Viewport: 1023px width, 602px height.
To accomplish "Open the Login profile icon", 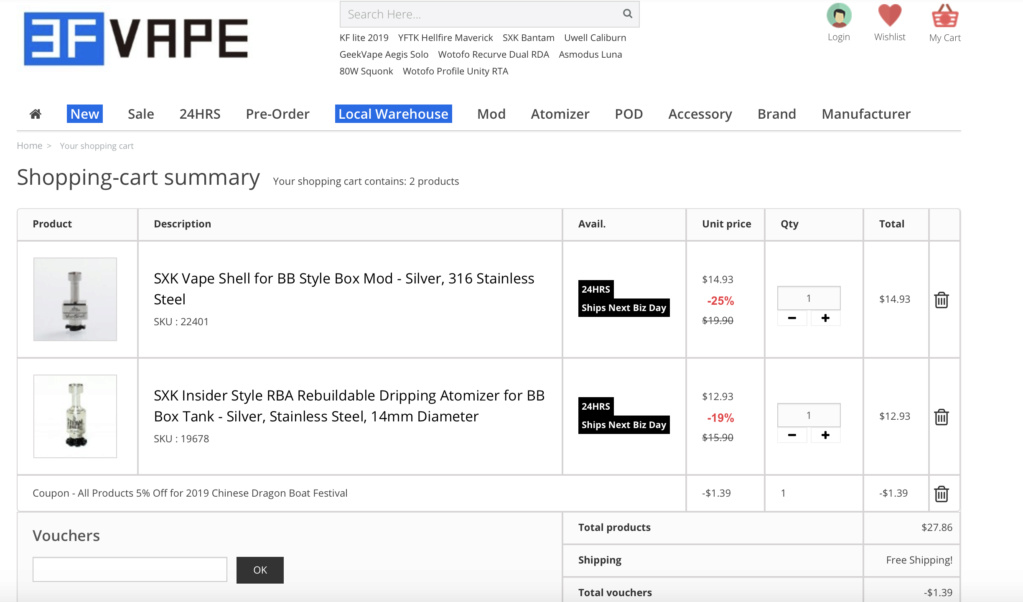I will point(838,16).
